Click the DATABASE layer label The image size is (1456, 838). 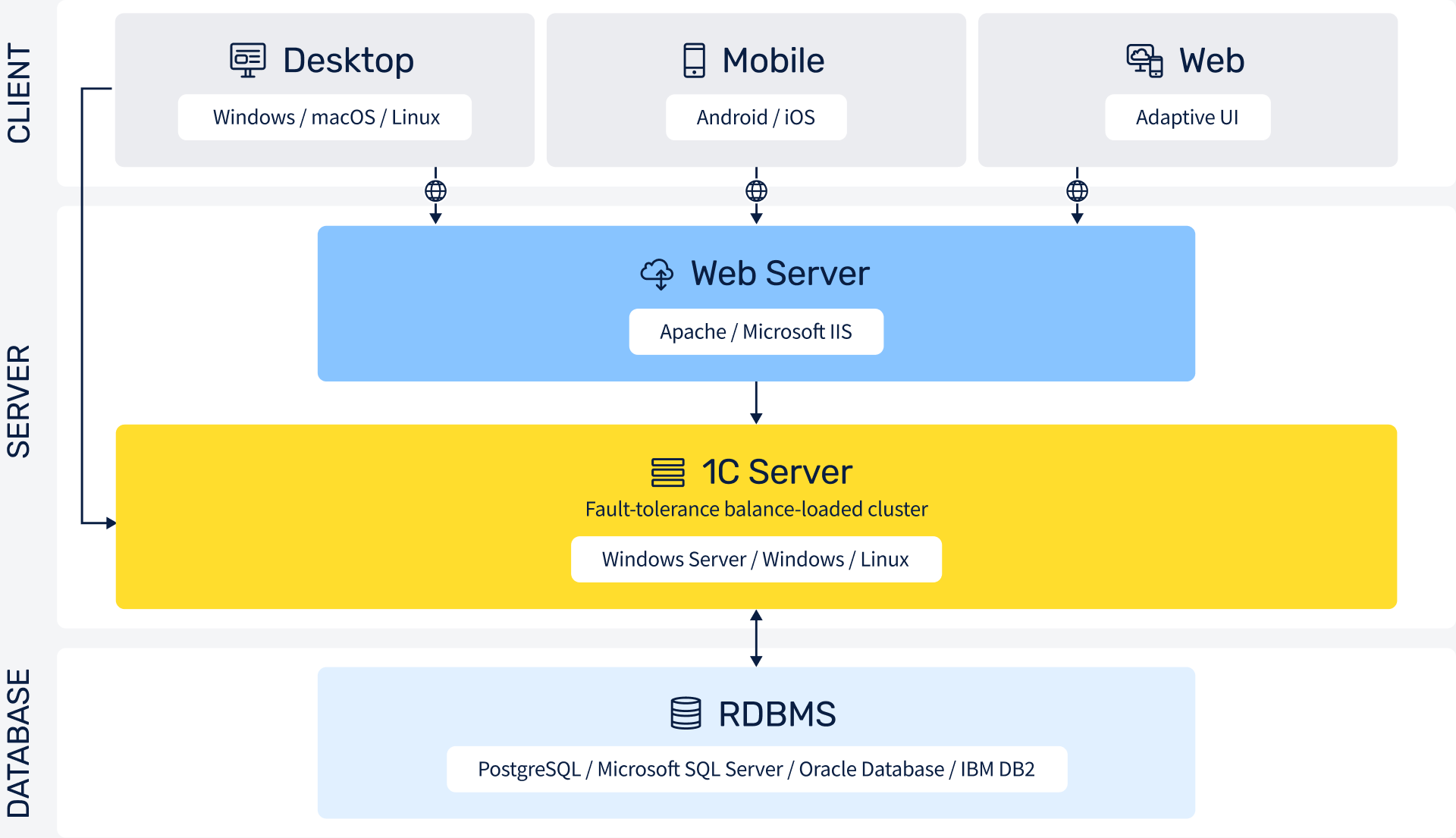tap(19, 744)
